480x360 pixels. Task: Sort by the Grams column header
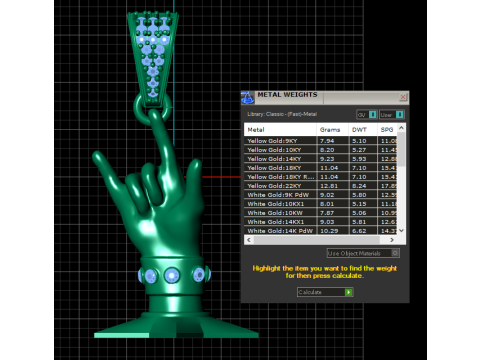click(x=332, y=130)
